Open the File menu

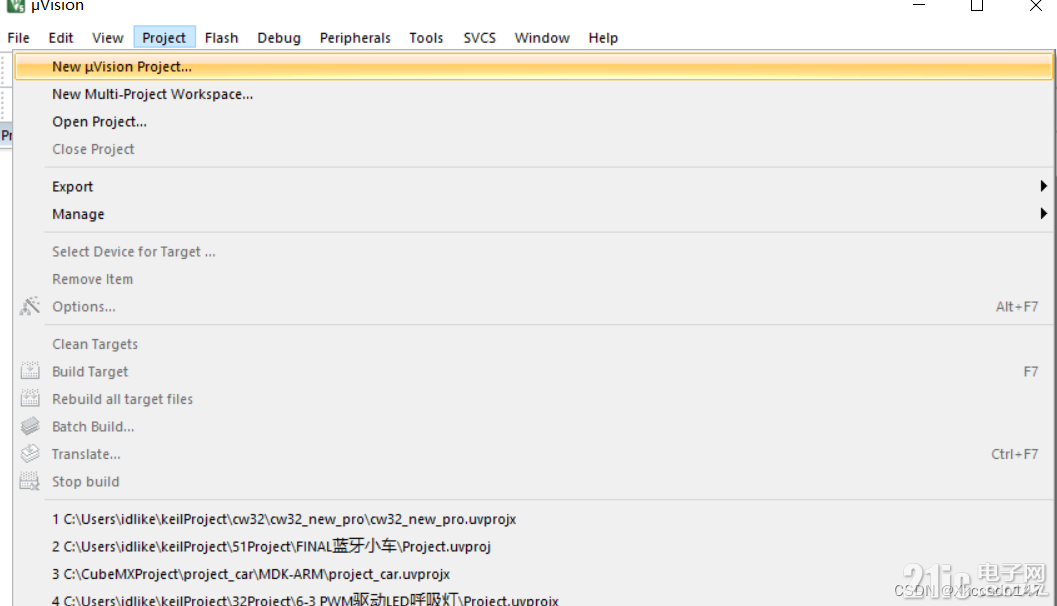(18, 38)
